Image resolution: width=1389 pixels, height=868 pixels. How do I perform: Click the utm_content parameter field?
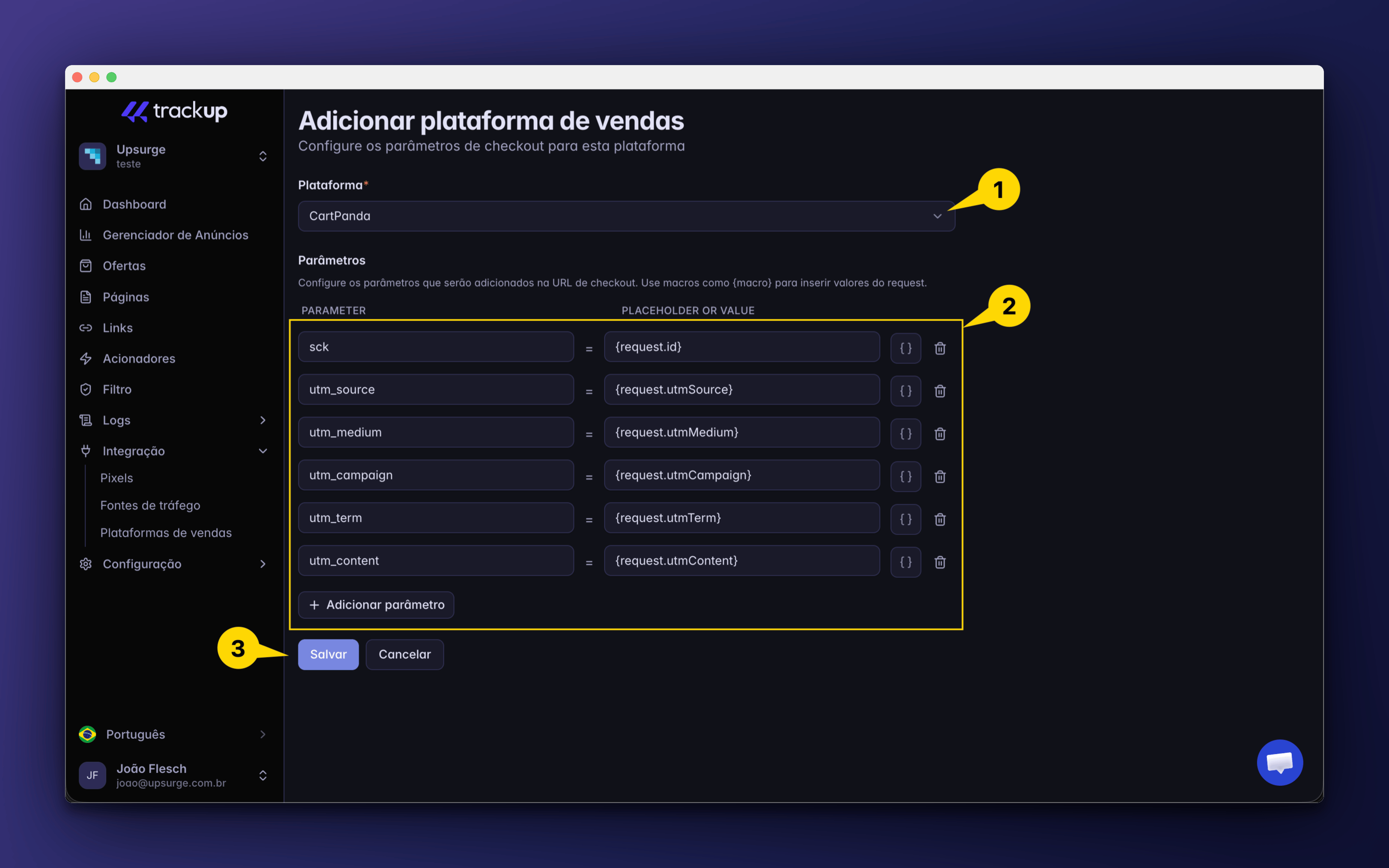(436, 560)
